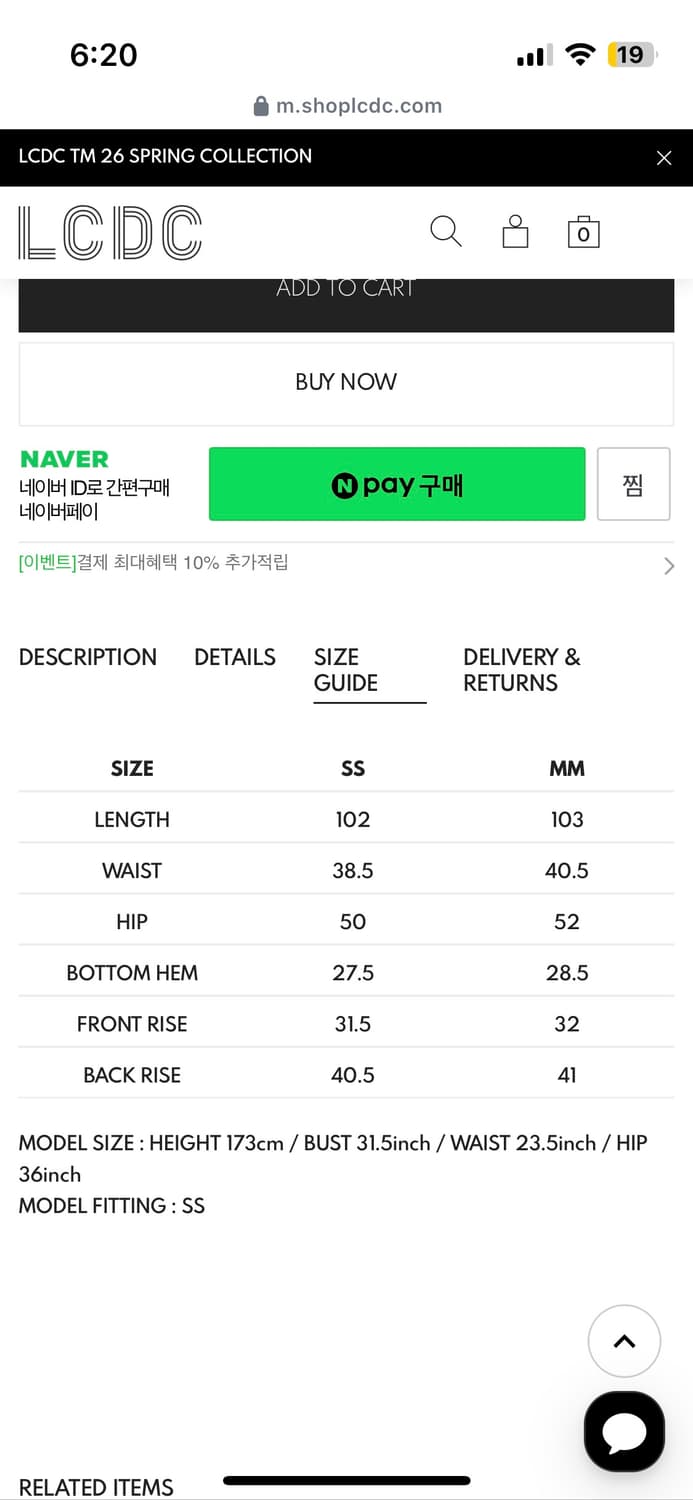The height and width of the screenshot is (1500, 693).
Task: Tap the padlock icon in the address bar
Action: [264, 106]
